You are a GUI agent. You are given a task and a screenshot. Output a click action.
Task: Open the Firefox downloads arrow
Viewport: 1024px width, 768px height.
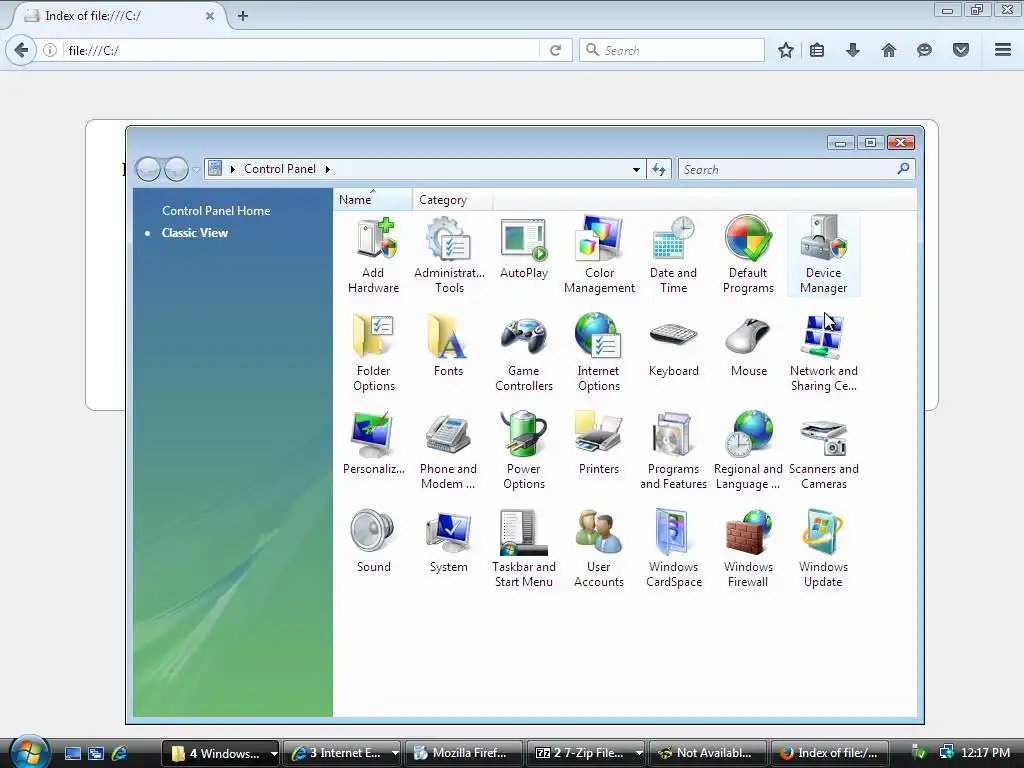(x=853, y=50)
